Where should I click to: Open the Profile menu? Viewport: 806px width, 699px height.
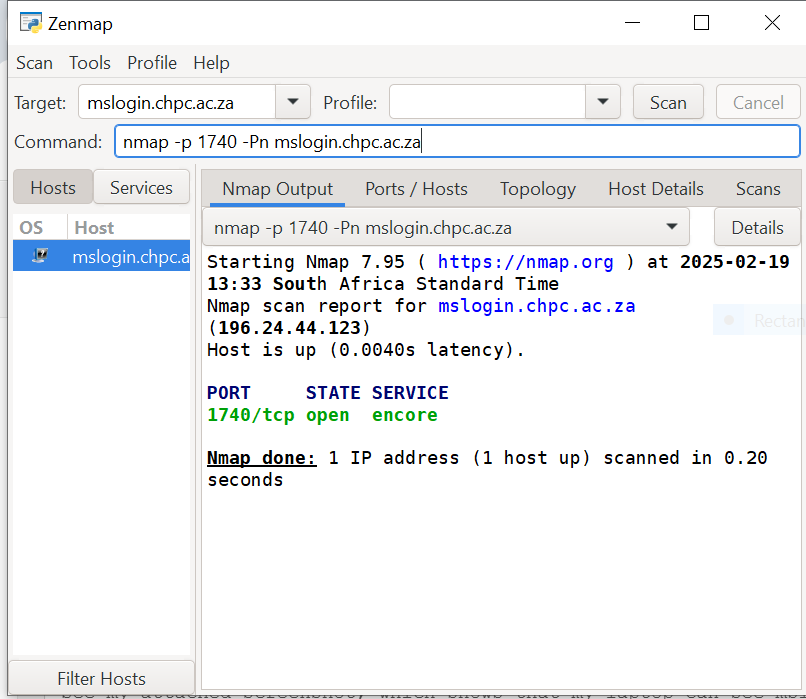point(152,63)
